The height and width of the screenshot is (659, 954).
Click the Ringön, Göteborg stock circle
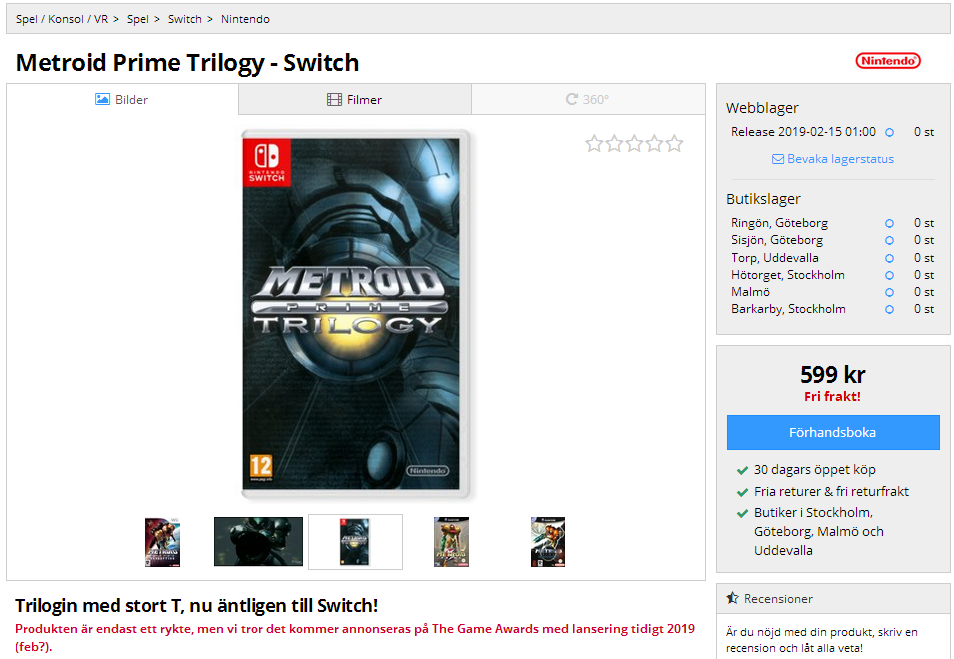coord(890,223)
